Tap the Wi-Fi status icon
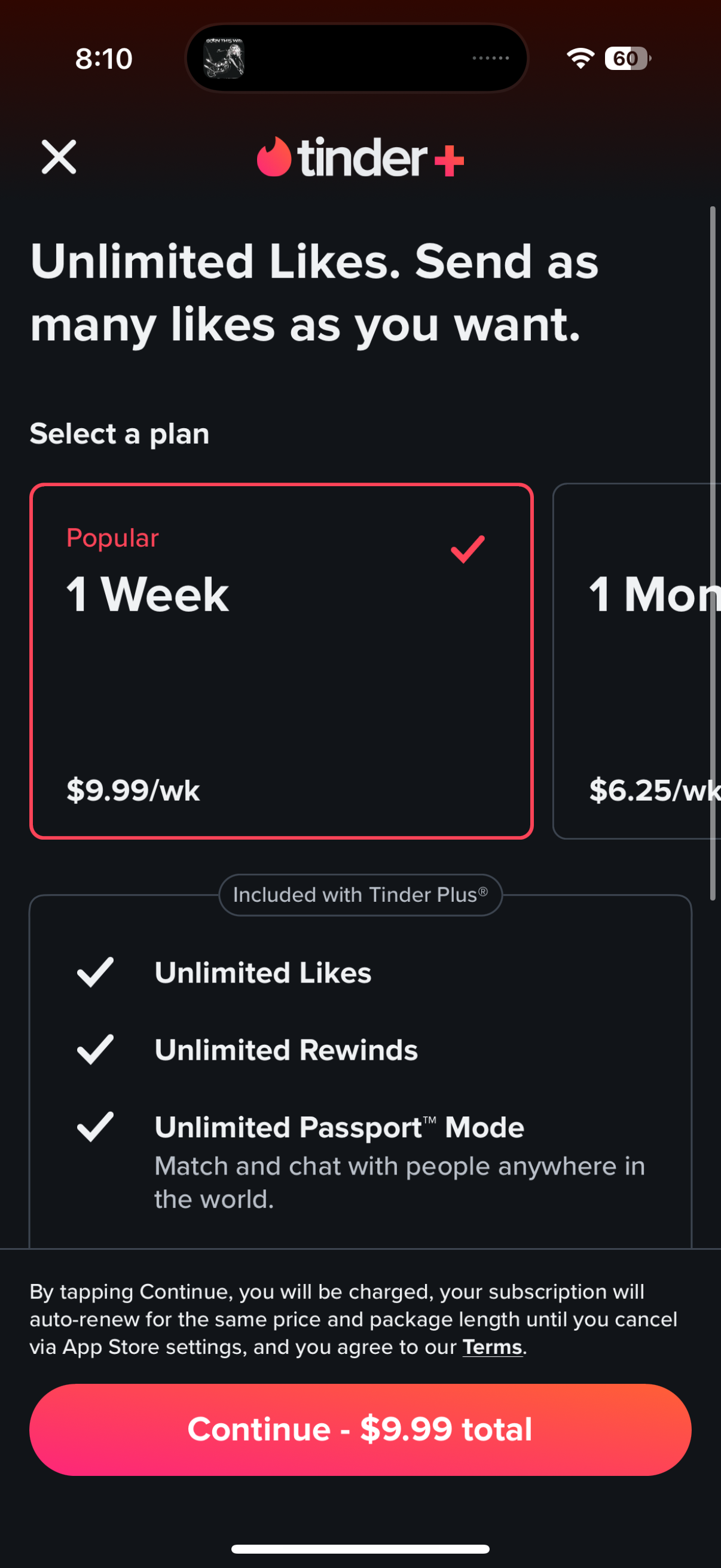 [580, 59]
